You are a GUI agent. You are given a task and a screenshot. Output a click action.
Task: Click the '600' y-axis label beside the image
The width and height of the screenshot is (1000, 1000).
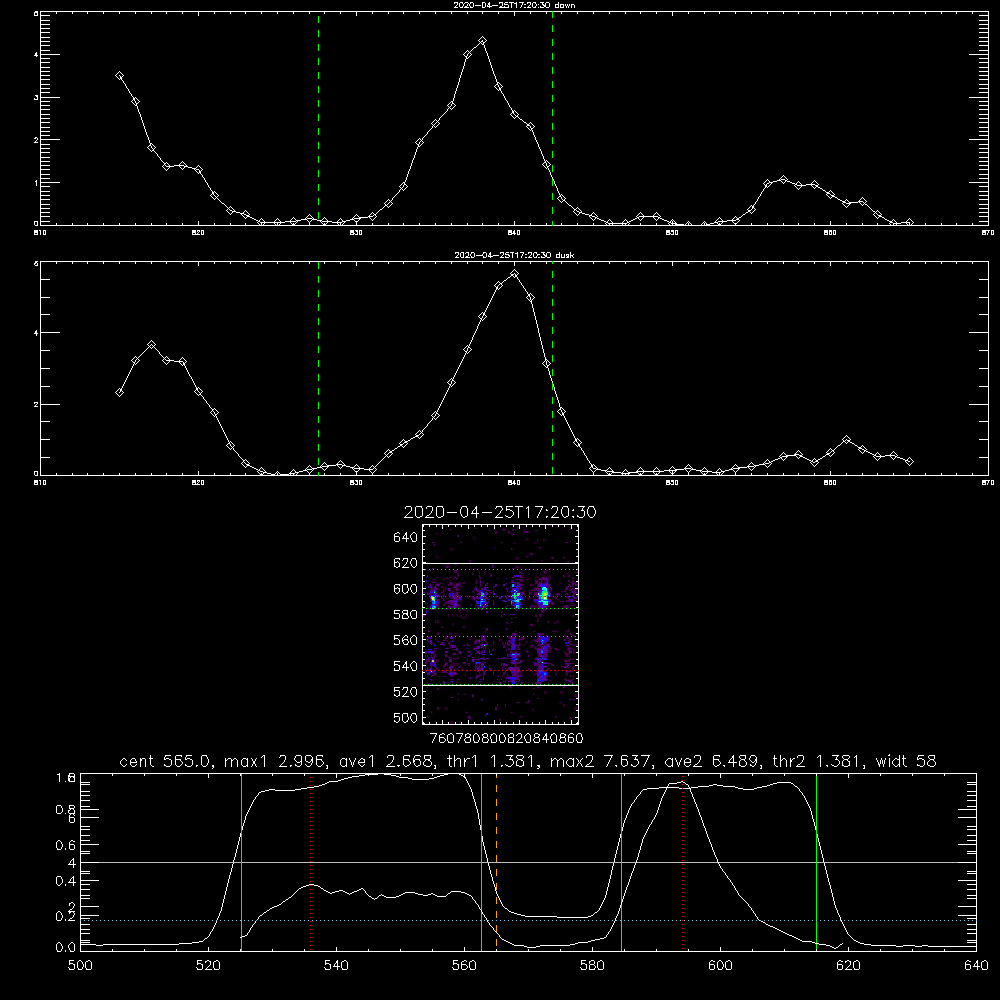[x=406, y=589]
